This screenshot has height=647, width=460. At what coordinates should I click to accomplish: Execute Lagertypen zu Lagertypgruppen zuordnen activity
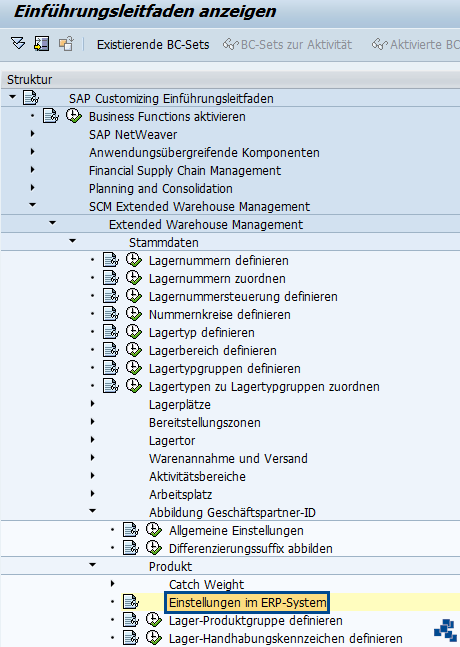click(x=134, y=386)
